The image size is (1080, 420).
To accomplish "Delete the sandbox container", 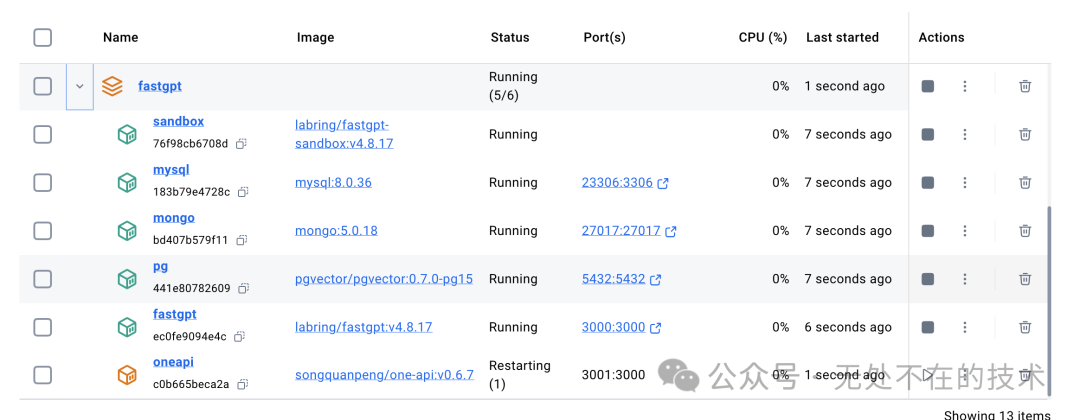I will tap(1025, 134).
